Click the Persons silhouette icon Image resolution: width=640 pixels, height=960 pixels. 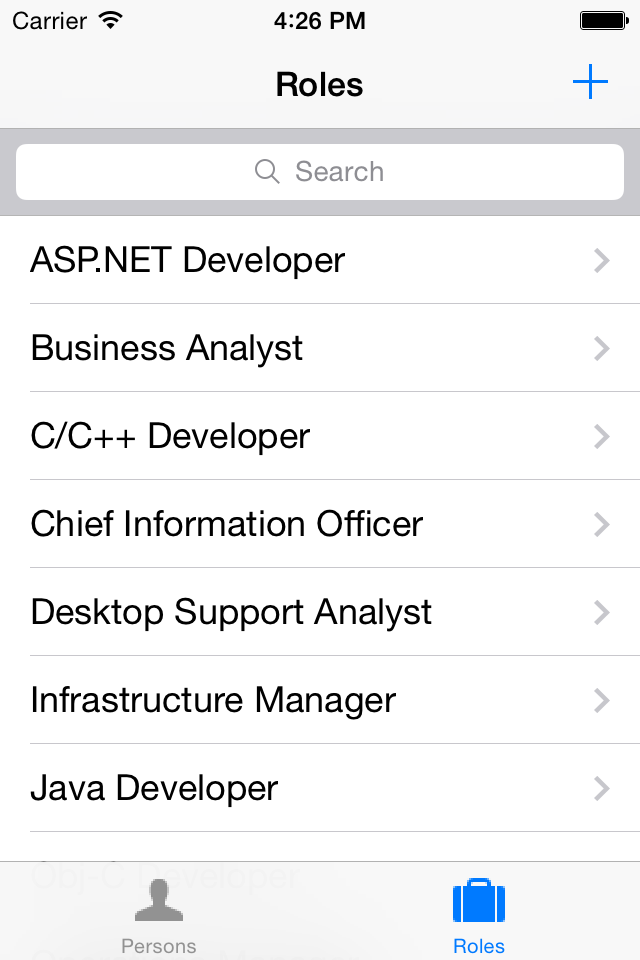(x=159, y=899)
